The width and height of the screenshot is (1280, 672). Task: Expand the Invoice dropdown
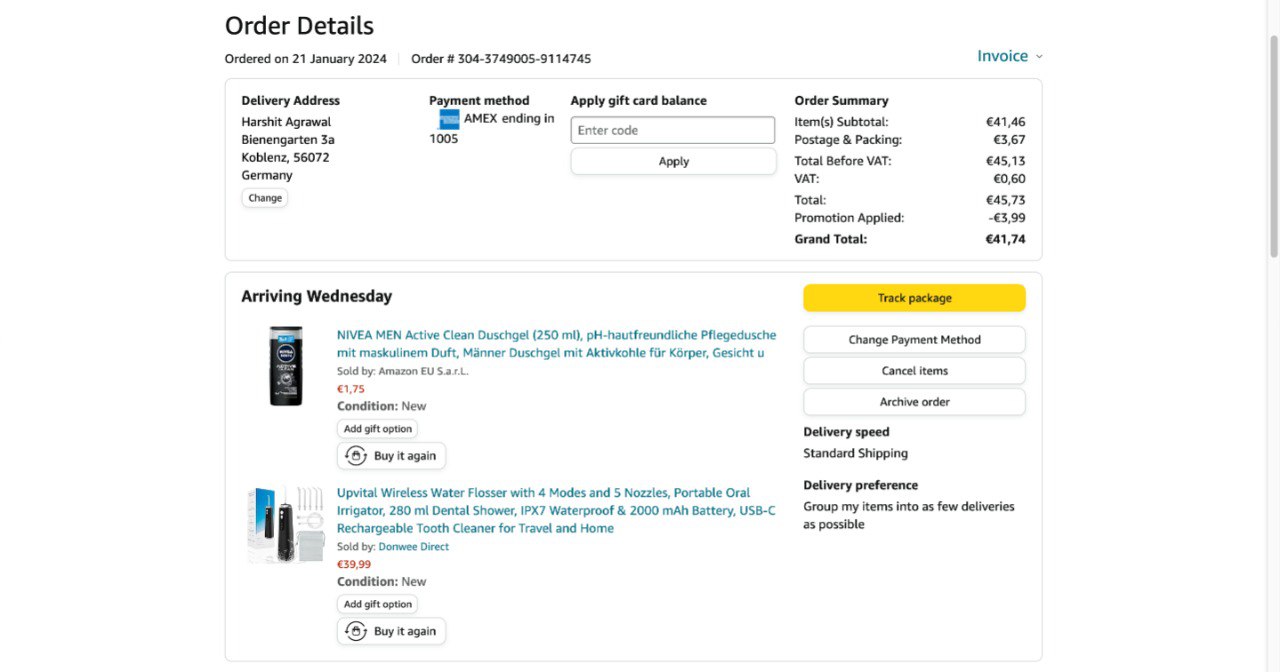tap(1003, 56)
